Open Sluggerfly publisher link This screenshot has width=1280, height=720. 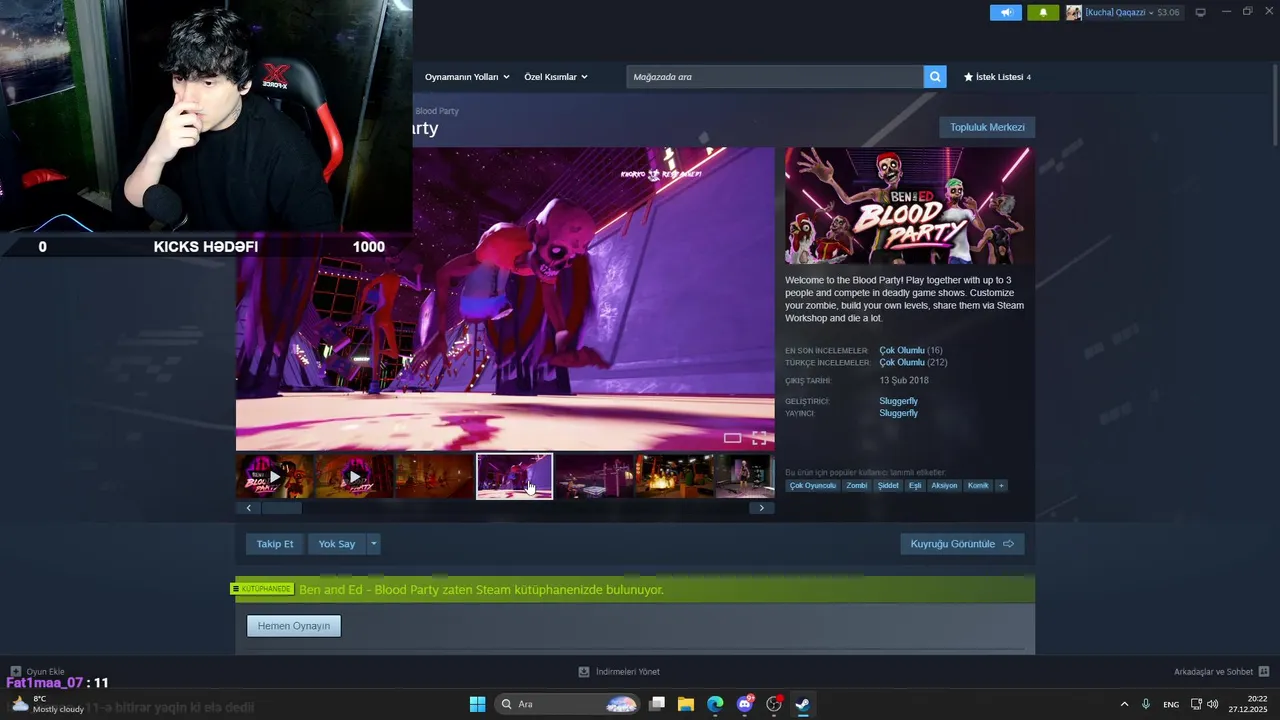(x=898, y=413)
